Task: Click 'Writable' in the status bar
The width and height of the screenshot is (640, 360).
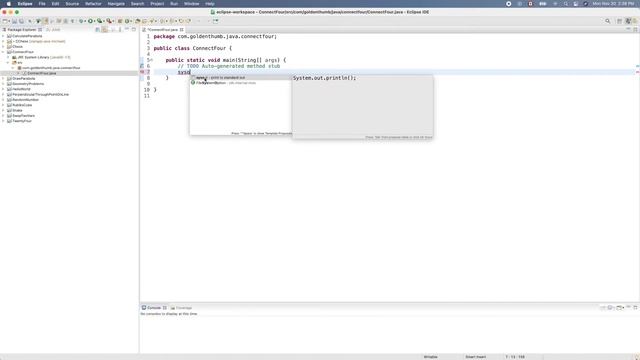Action: pos(430,357)
